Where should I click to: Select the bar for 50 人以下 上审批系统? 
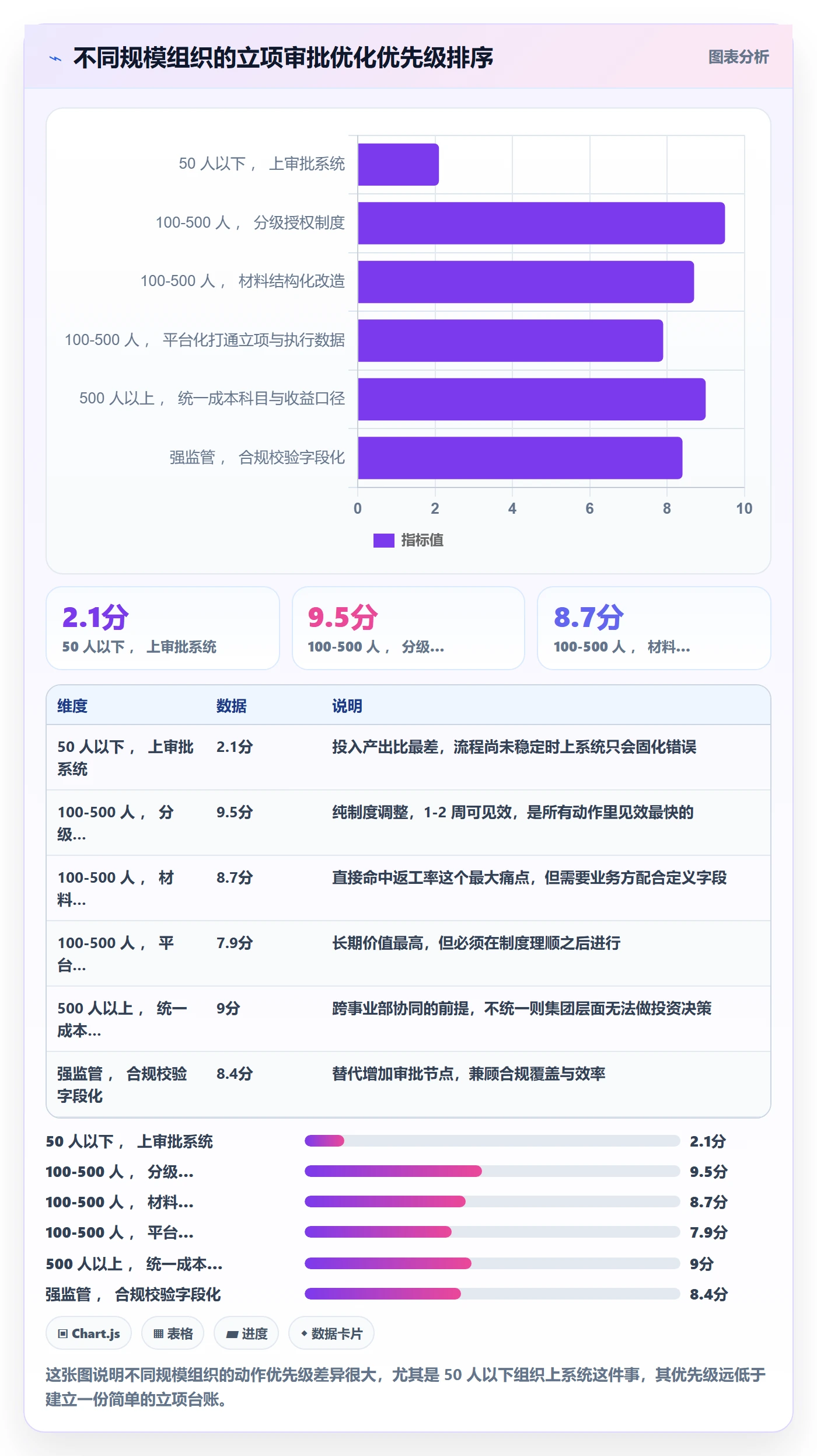398,165
